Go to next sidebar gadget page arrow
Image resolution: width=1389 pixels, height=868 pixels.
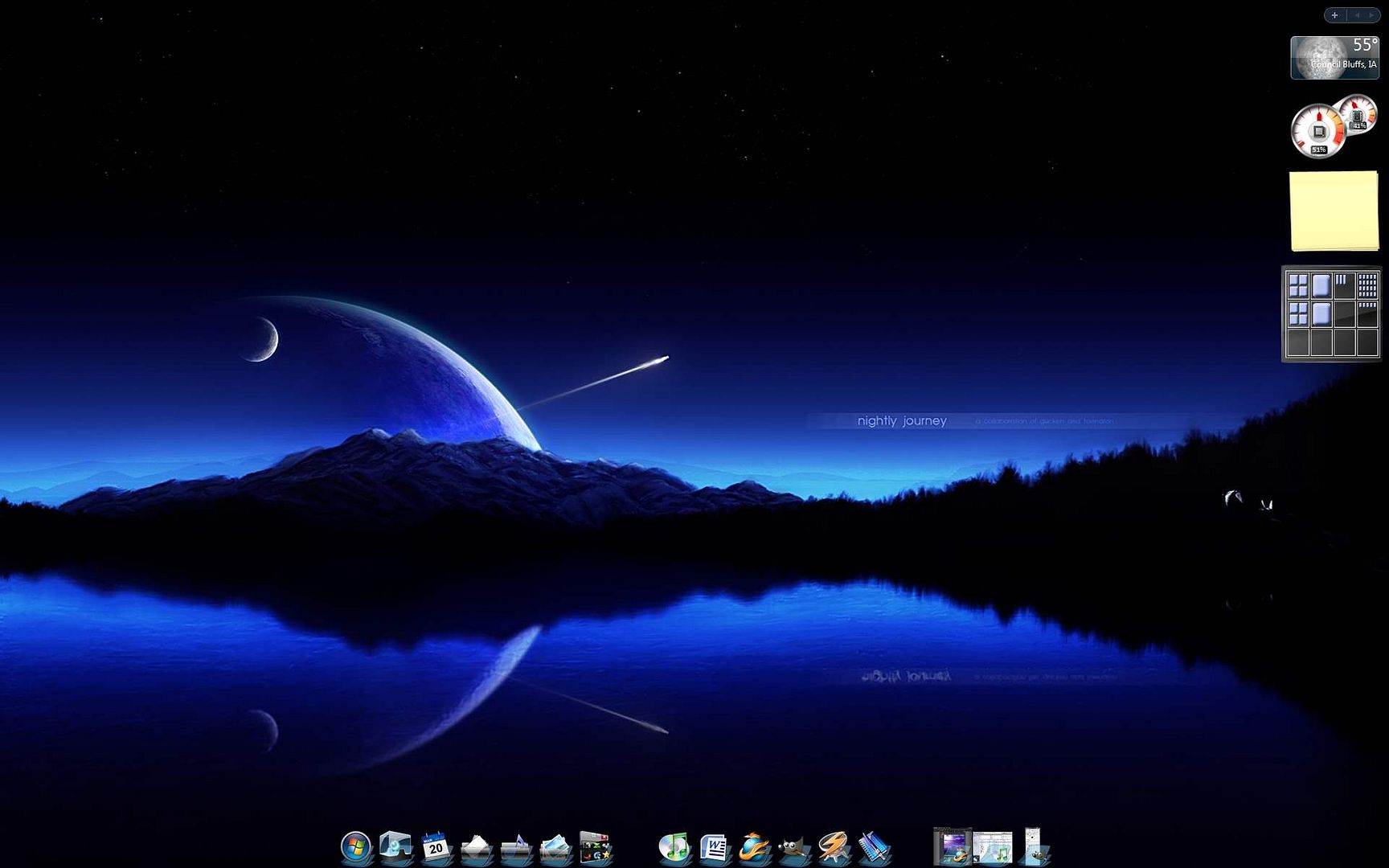(x=1371, y=15)
